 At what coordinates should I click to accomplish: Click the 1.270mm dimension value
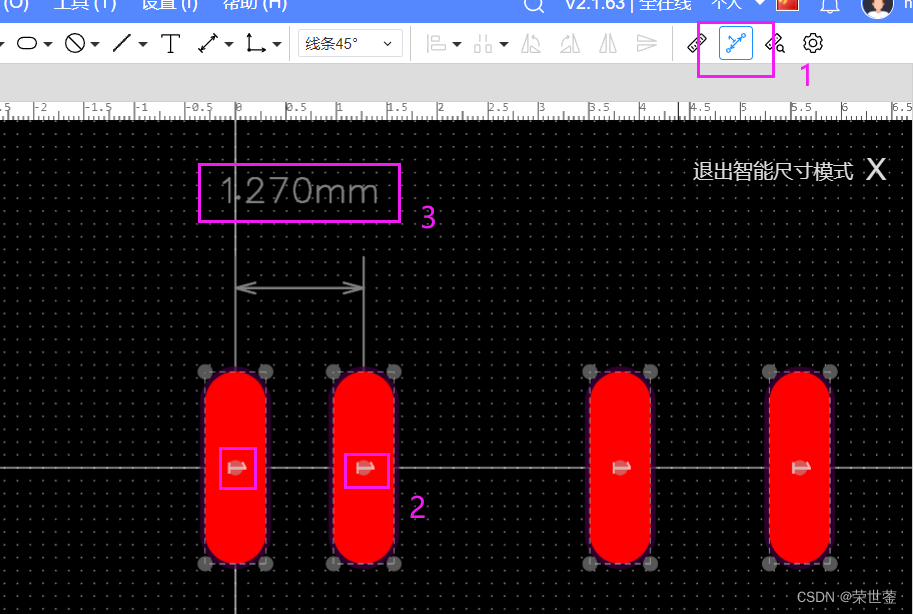pos(299,192)
